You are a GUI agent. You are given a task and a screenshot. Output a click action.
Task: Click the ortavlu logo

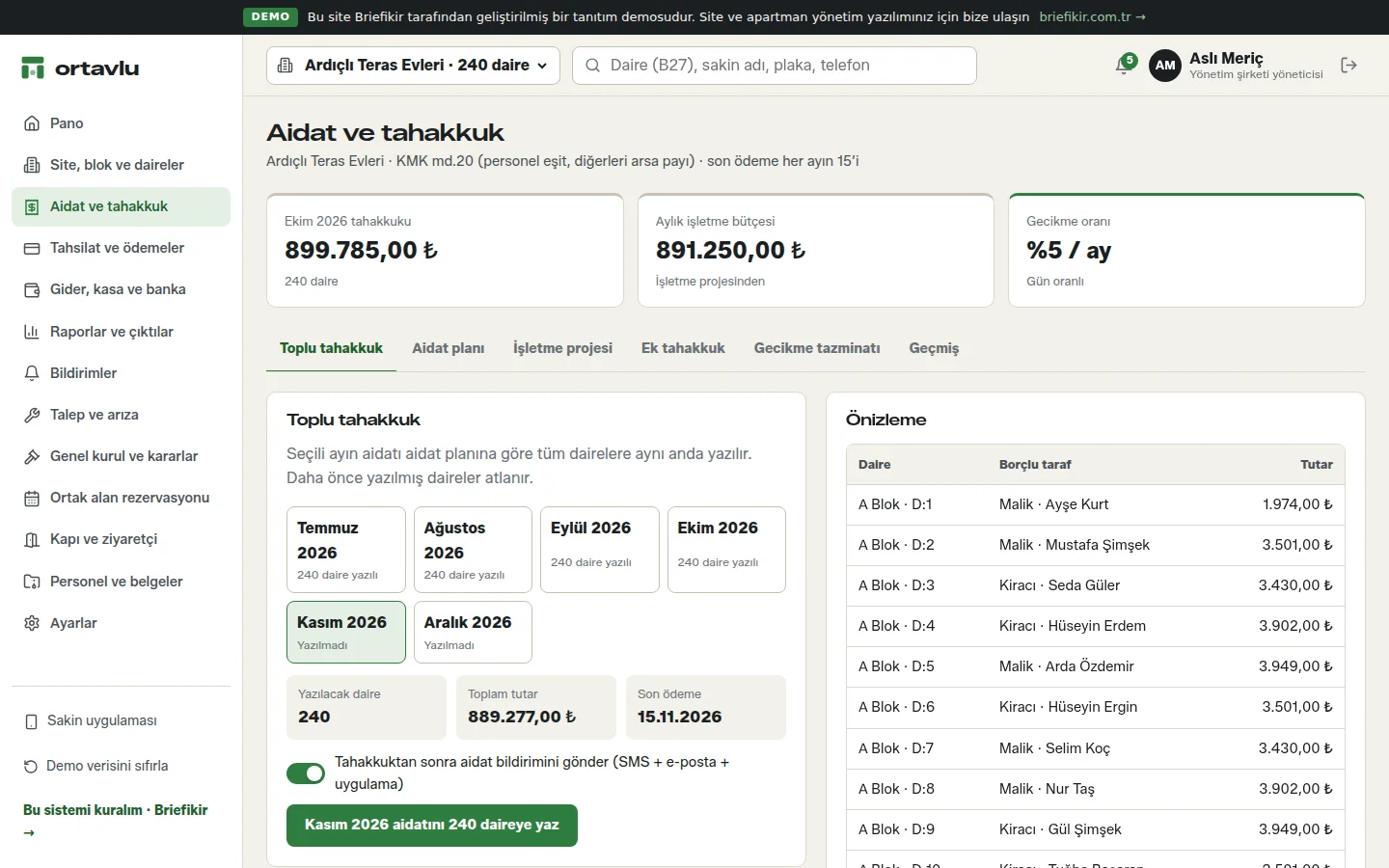80,68
